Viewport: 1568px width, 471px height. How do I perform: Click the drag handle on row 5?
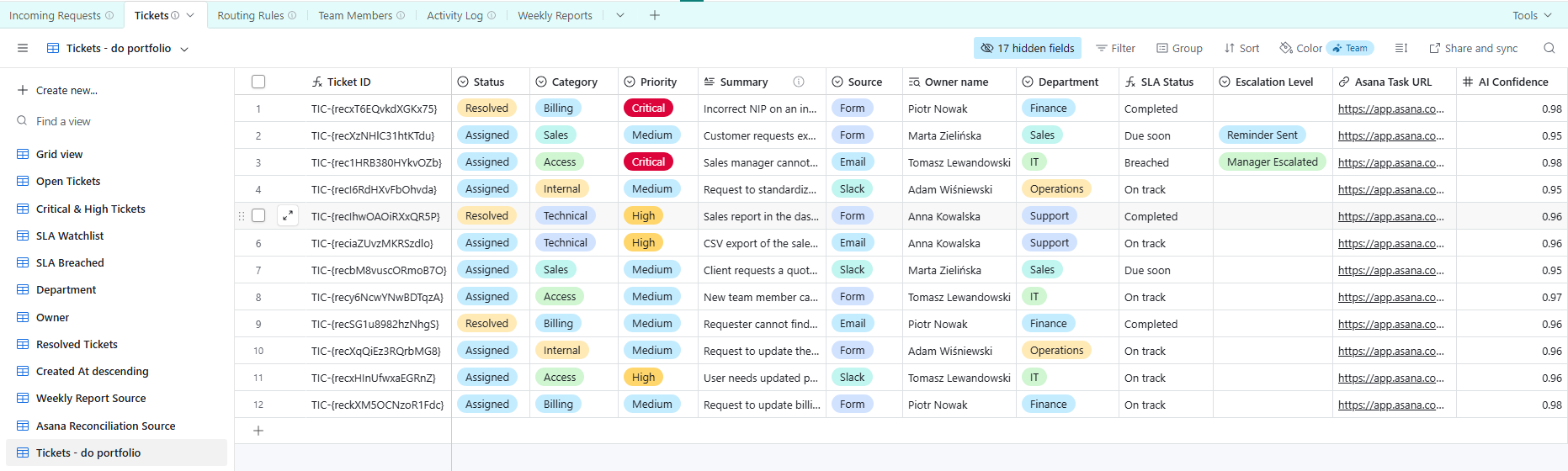(x=242, y=216)
